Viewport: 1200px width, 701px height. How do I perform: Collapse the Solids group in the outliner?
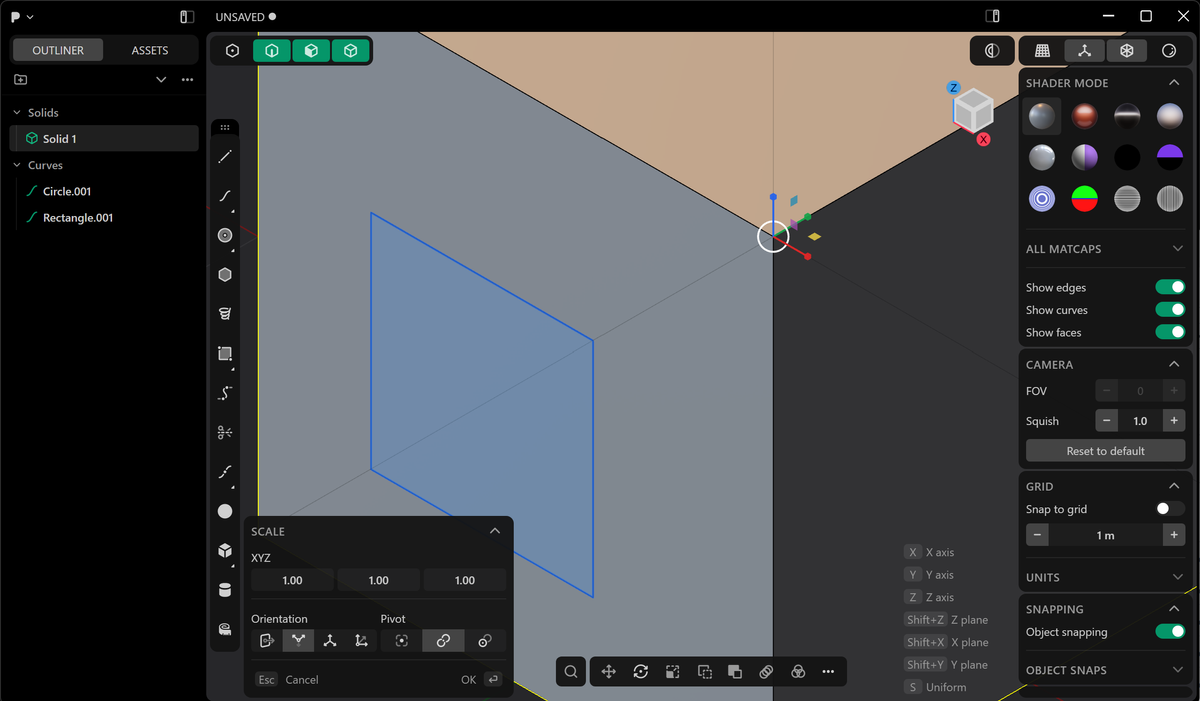(x=15, y=112)
